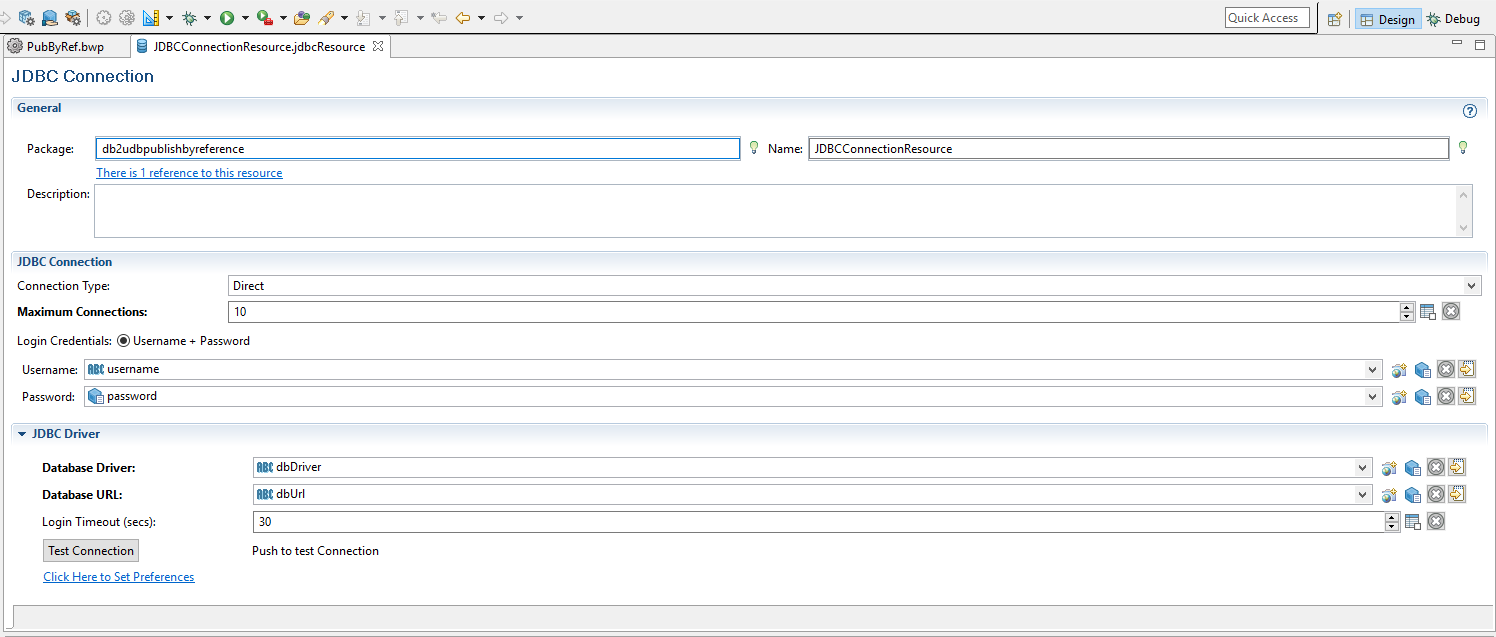Increase Login Timeout with up stepper
Screen dimensions: 1496x637
[x=1392, y=516]
